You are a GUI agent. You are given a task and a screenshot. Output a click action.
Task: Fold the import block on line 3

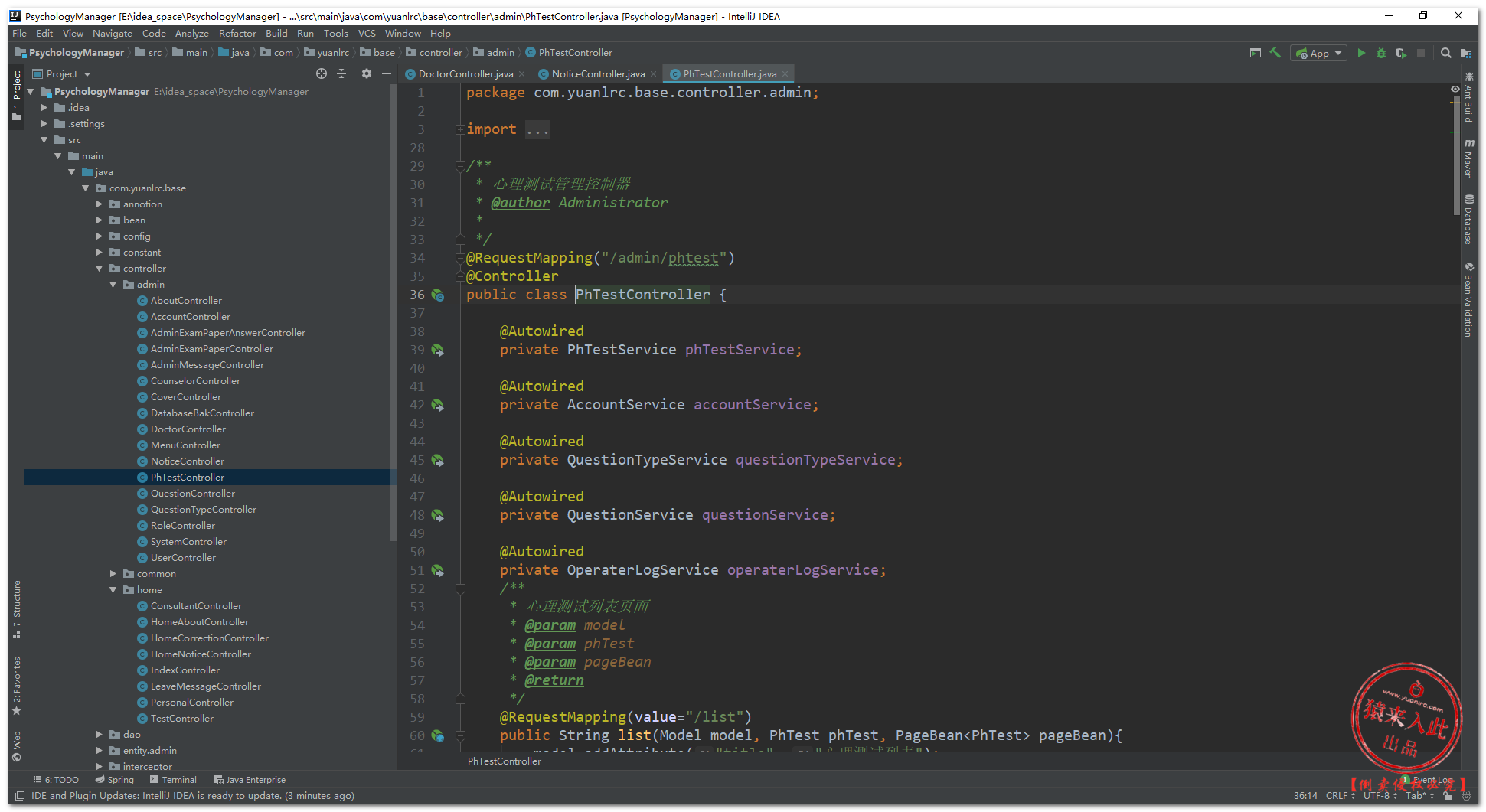pos(460,129)
